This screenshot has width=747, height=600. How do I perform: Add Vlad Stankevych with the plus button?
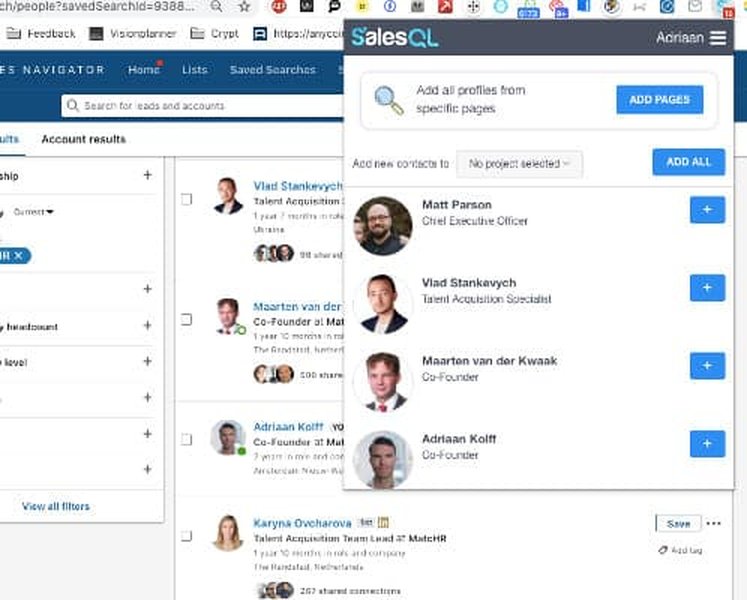point(707,288)
